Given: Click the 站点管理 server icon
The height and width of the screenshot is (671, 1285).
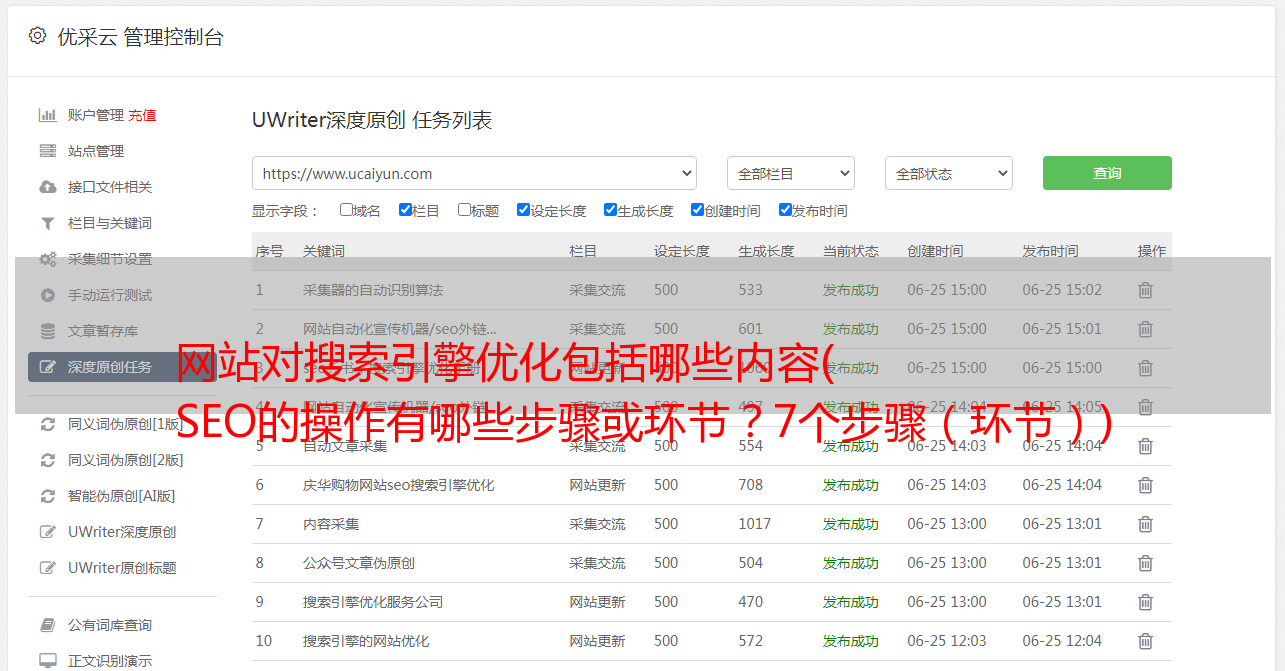Looking at the screenshot, I should [47, 151].
